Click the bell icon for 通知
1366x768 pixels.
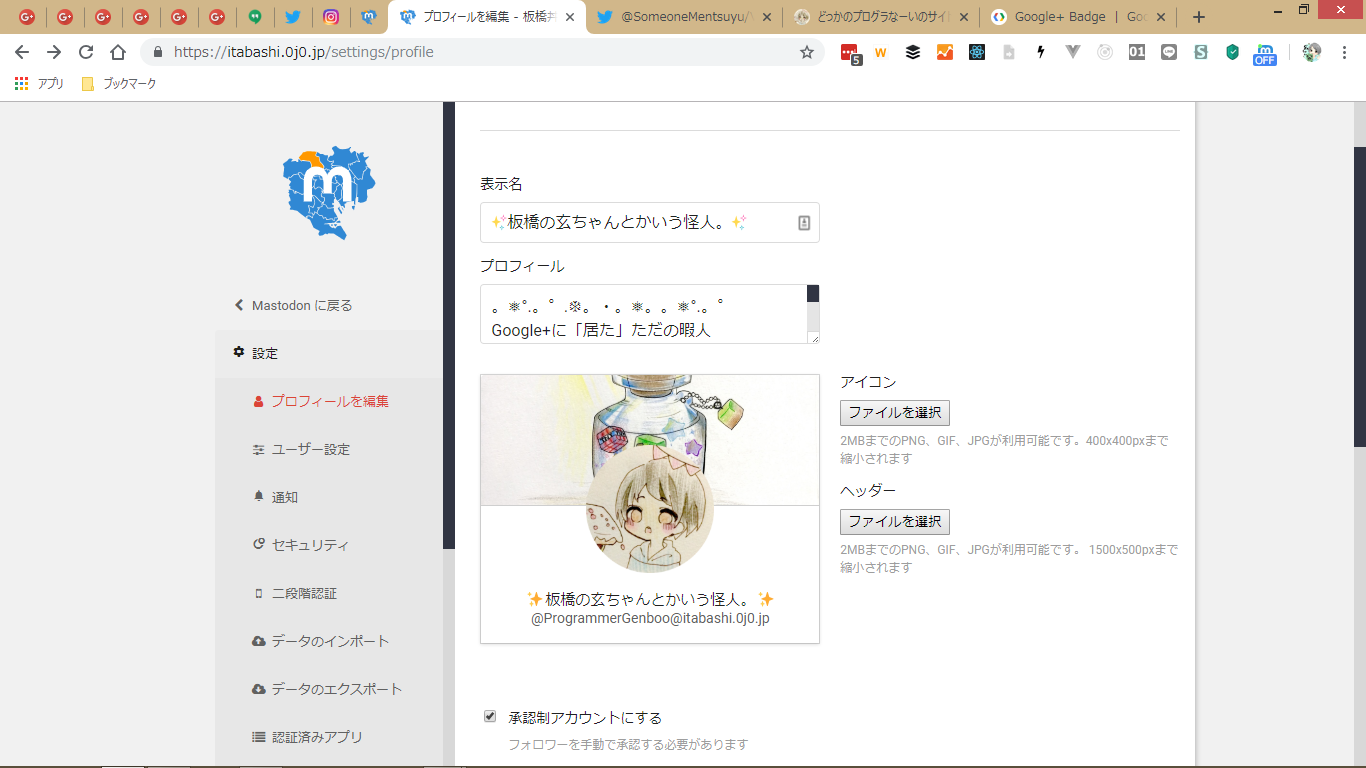coord(258,496)
